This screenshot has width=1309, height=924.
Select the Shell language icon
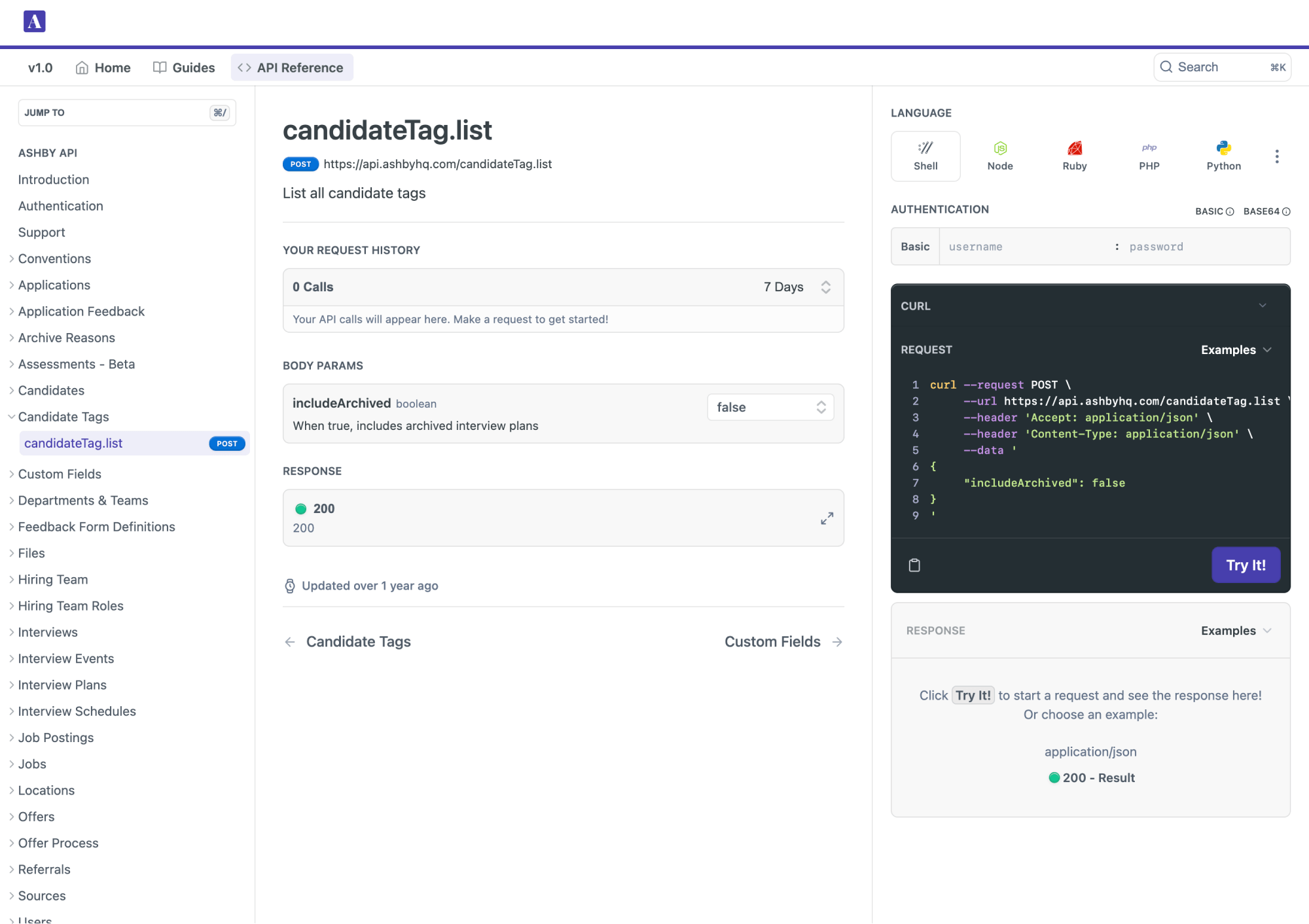tap(925, 156)
